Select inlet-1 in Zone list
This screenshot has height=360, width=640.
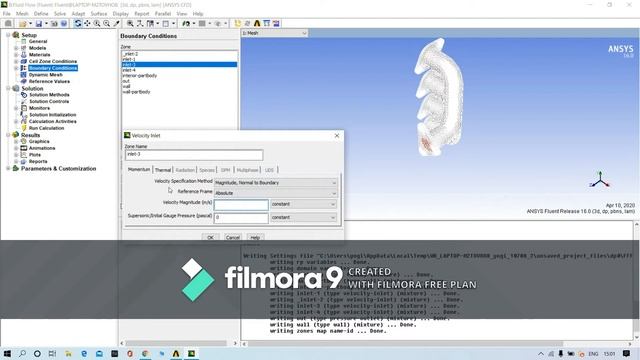coord(179,59)
